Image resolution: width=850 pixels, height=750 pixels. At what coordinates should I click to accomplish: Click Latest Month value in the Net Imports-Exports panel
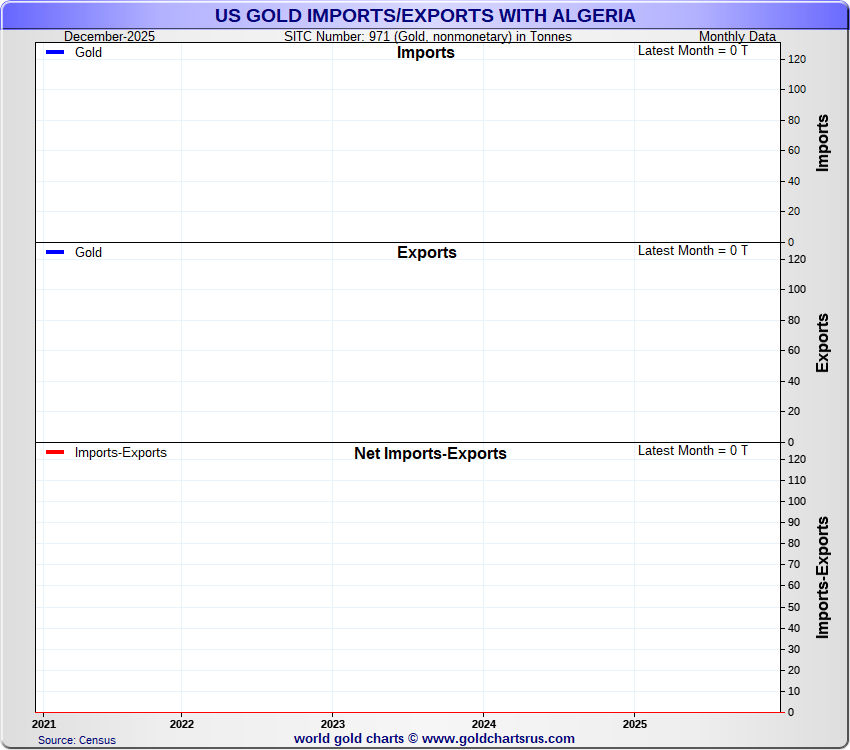[692, 451]
